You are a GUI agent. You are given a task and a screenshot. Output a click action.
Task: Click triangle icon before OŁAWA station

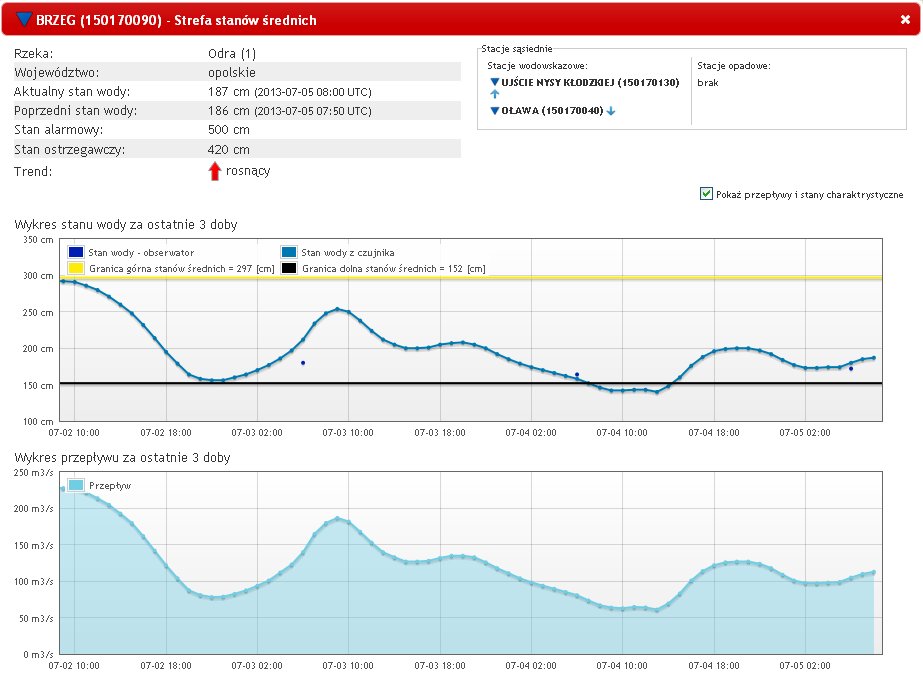(494, 111)
